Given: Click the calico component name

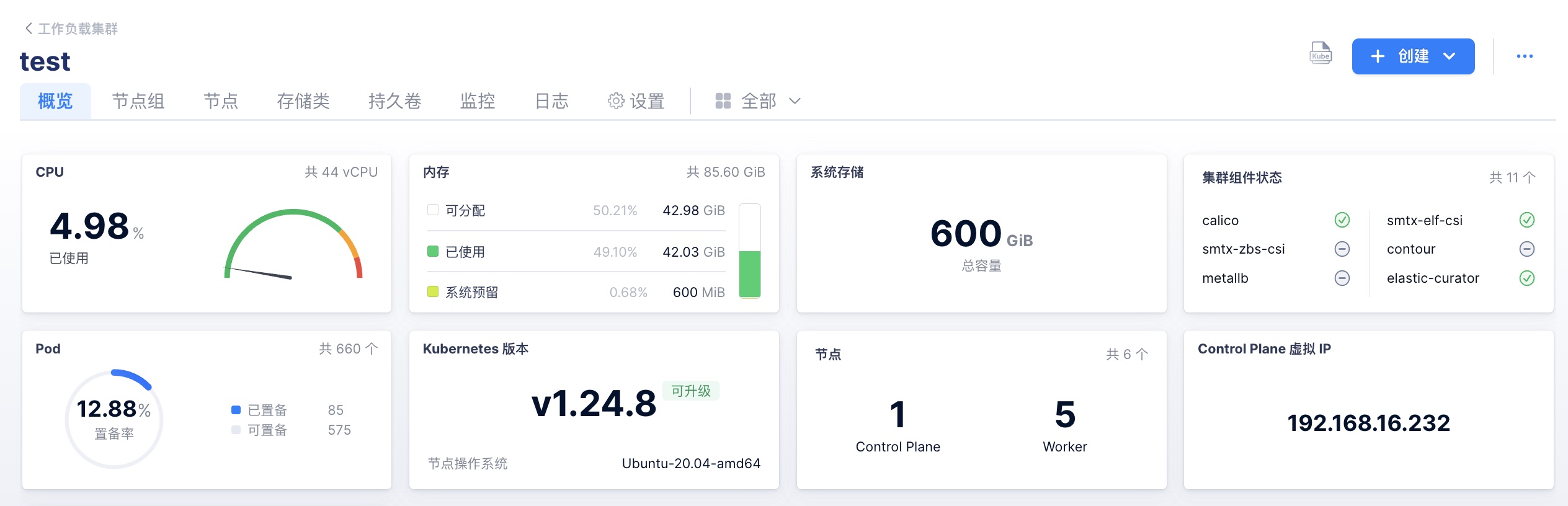Looking at the screenshot, I should point(1220,220).
